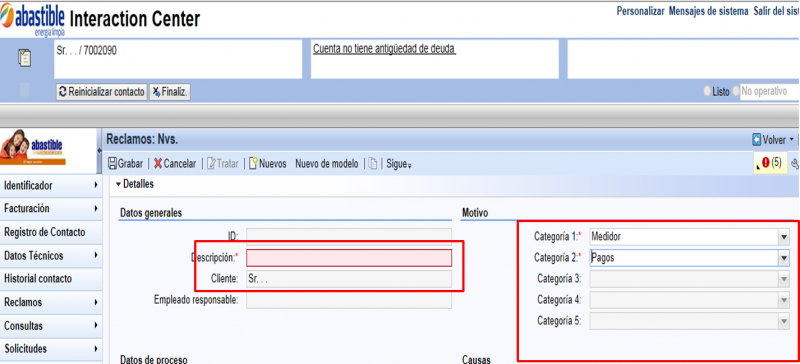Open the Categoría 1 dropdown arrow

784,237
